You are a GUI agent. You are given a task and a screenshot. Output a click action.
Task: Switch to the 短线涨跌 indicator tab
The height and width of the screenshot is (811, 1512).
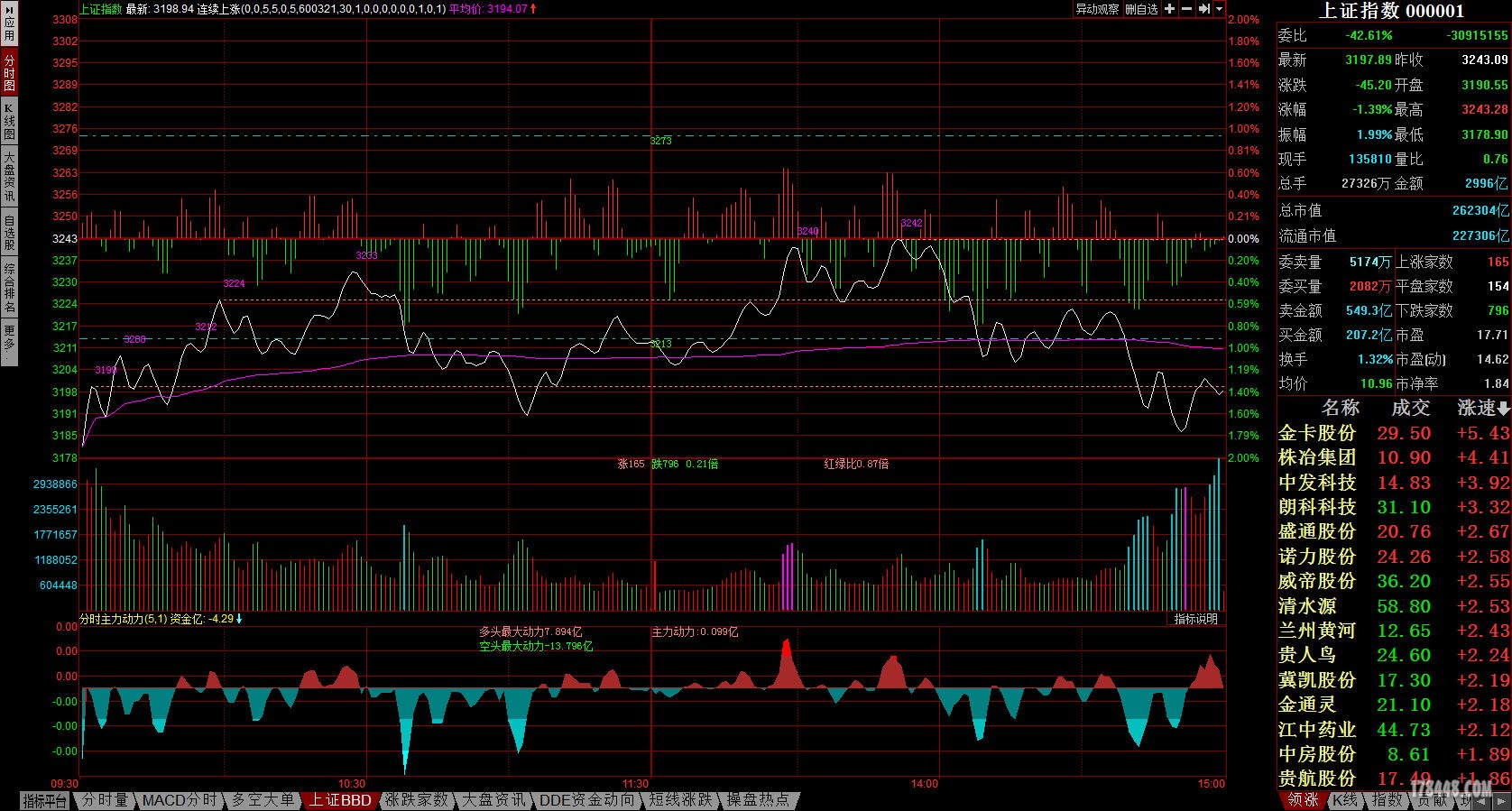pos(681,800)
